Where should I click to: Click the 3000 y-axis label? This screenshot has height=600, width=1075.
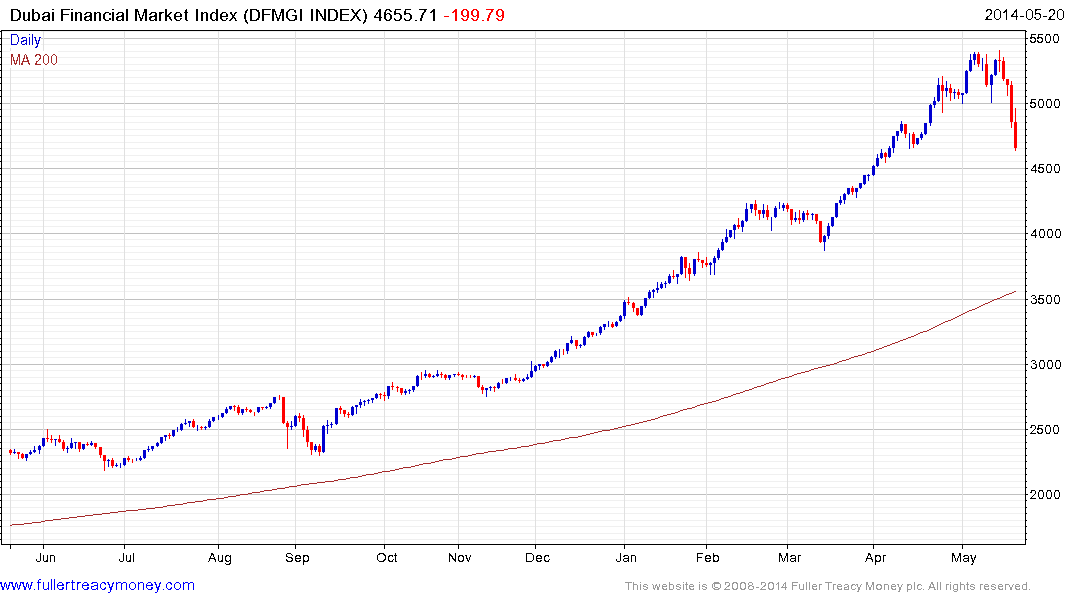pos(1046,365)
